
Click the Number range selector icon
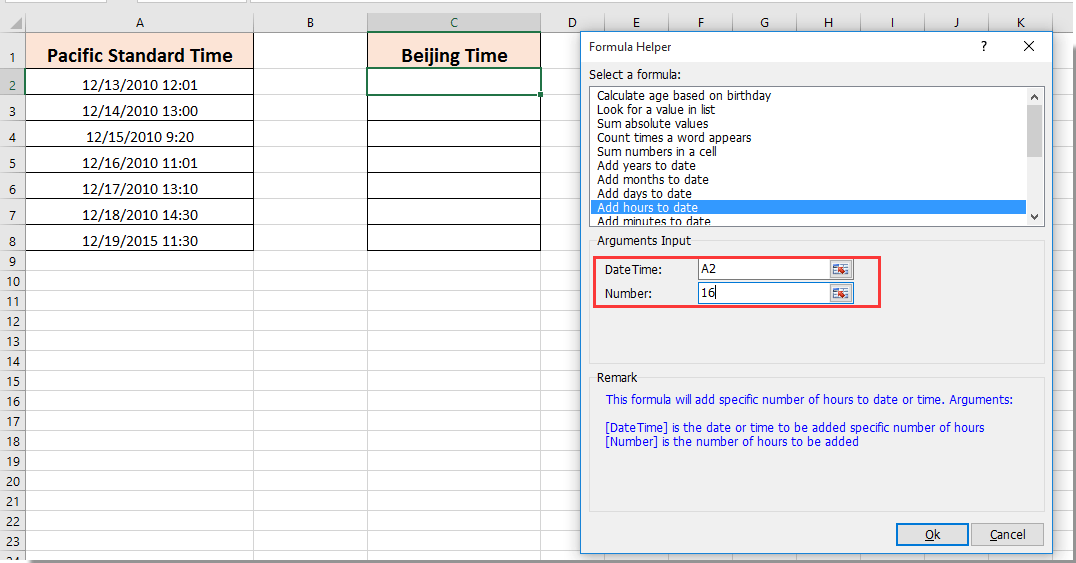840,293
